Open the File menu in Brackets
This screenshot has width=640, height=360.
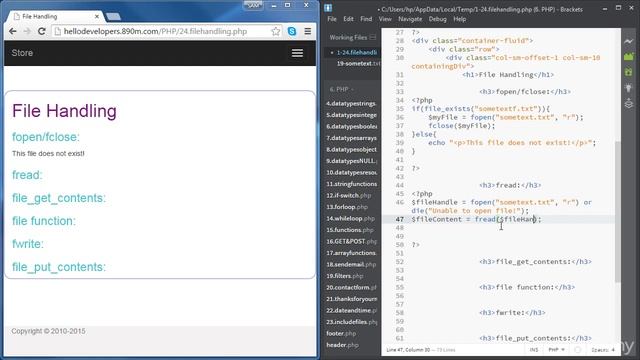332,19
